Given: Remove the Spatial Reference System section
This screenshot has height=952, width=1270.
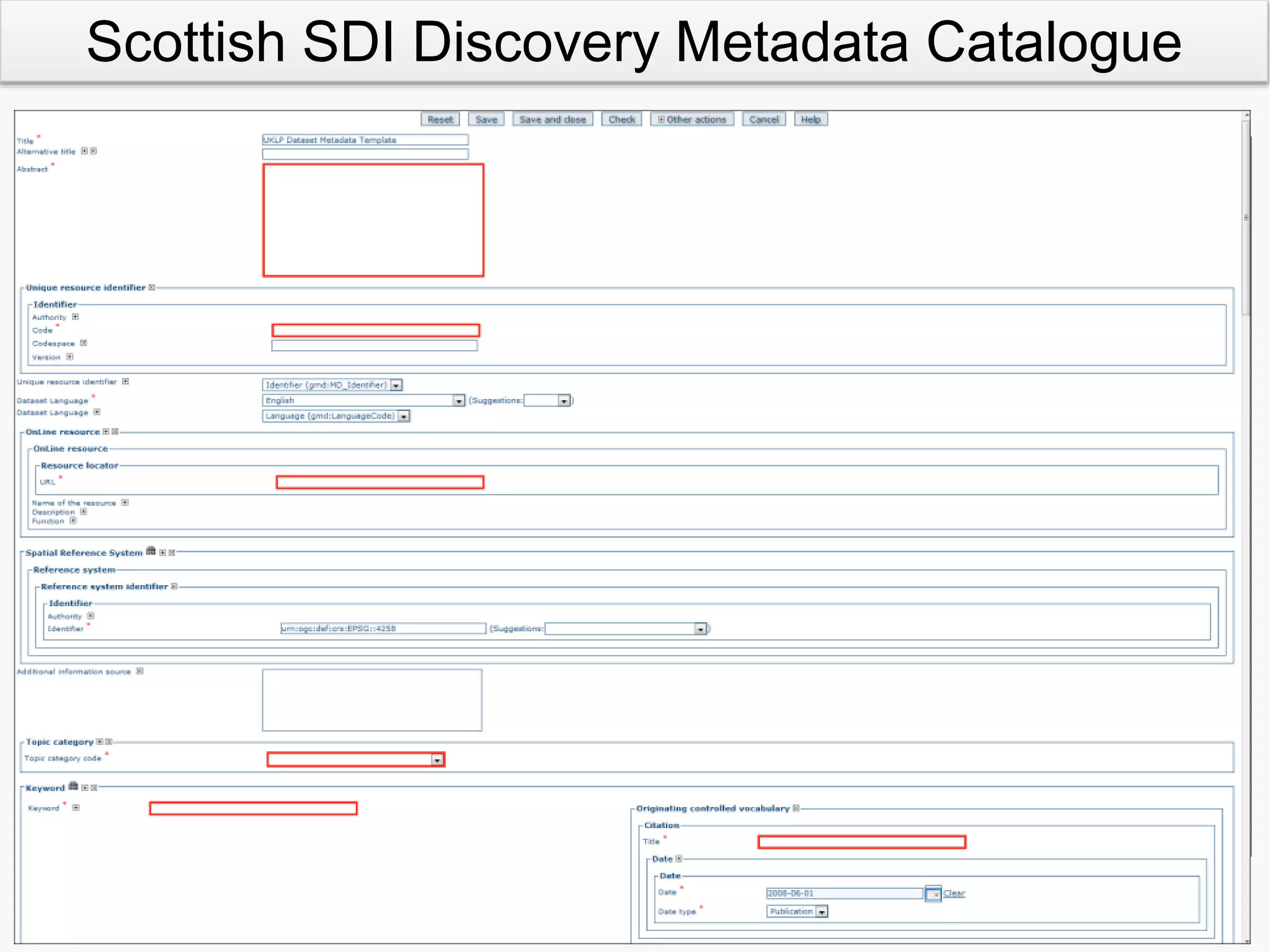Looking at the screenshot, I should pyautogui.click(x=172, y=553).
